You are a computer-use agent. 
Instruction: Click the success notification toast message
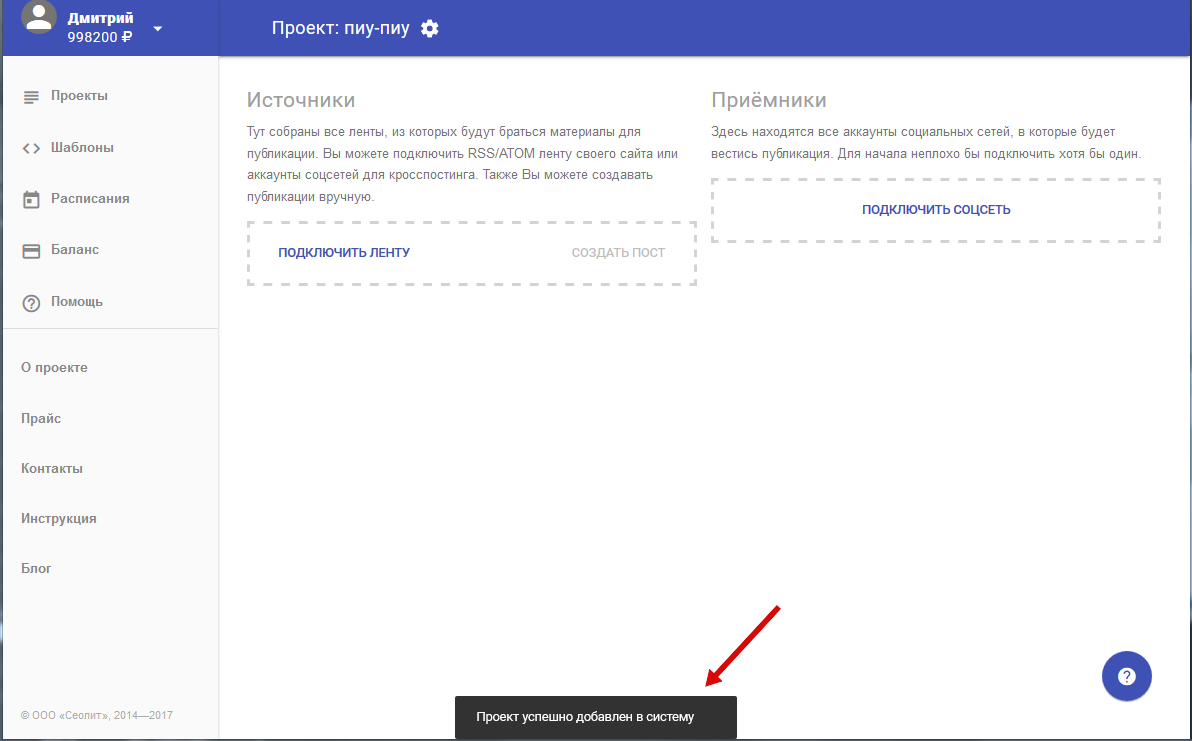pyautogui.click(x=595, y=717)
